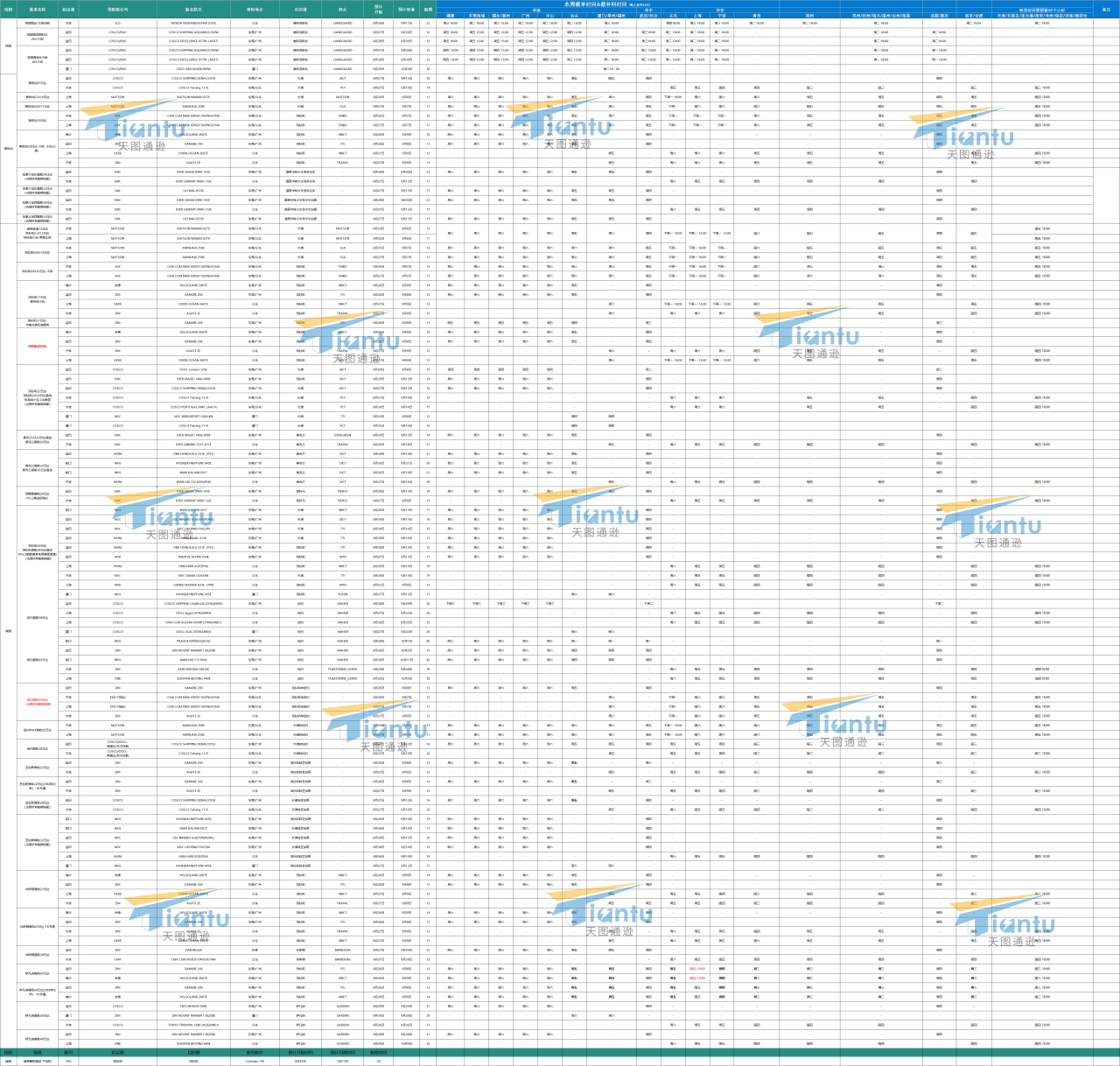
Task: Select the 厦门/泉州/福州 column header
Action: tap(612, 16)
